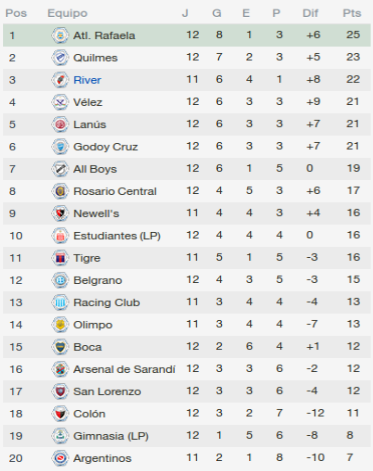
Task: Select the Racing Club badge
Action: click(60, 303)
